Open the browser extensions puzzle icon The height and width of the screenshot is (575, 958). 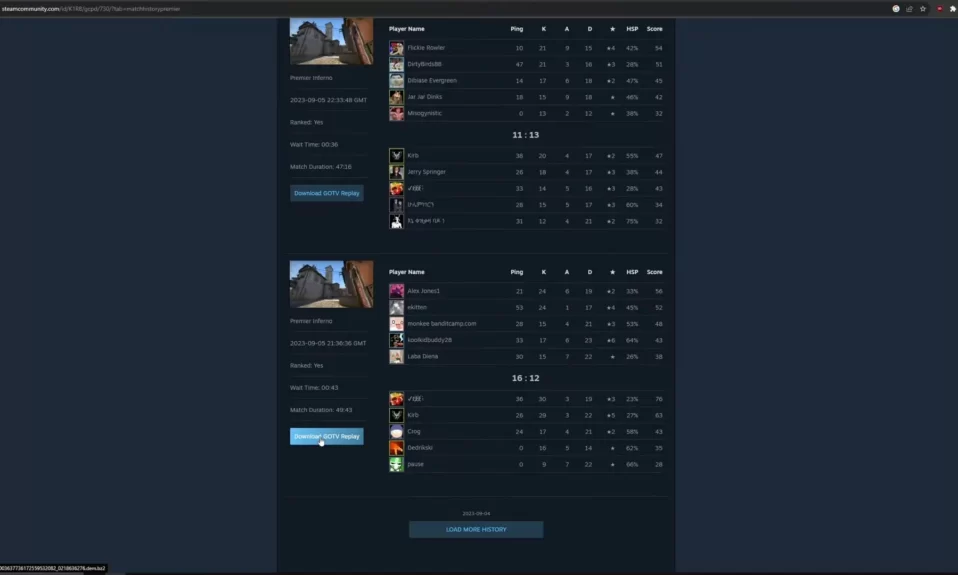point(953,9)
